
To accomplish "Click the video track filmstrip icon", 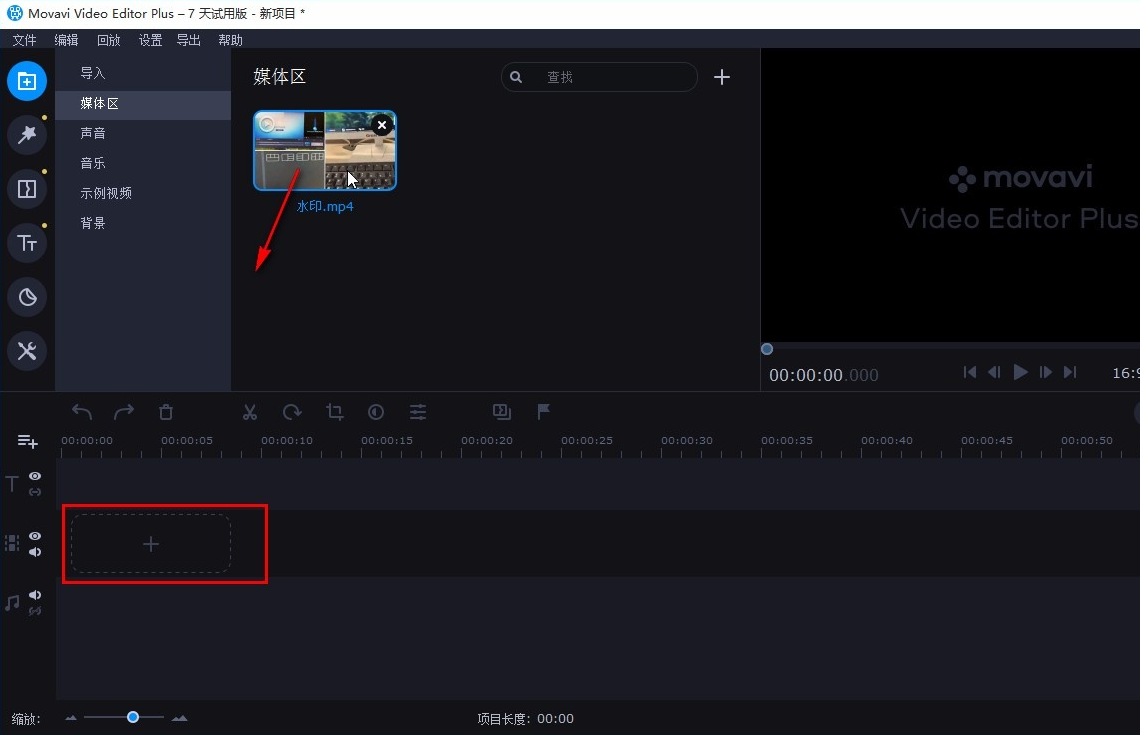I will 12,543.
